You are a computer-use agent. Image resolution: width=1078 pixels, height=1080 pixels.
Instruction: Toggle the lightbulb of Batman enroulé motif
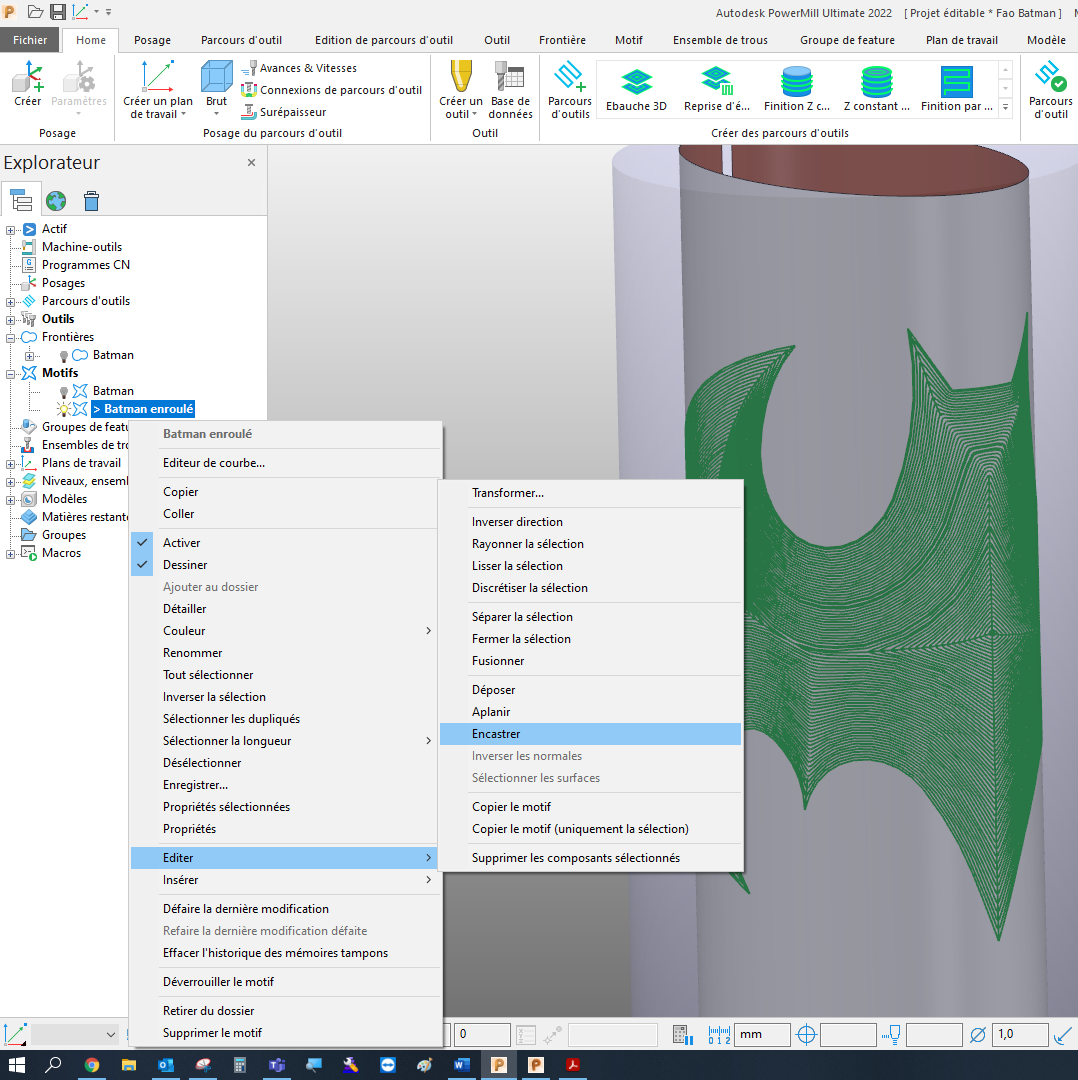64,409
